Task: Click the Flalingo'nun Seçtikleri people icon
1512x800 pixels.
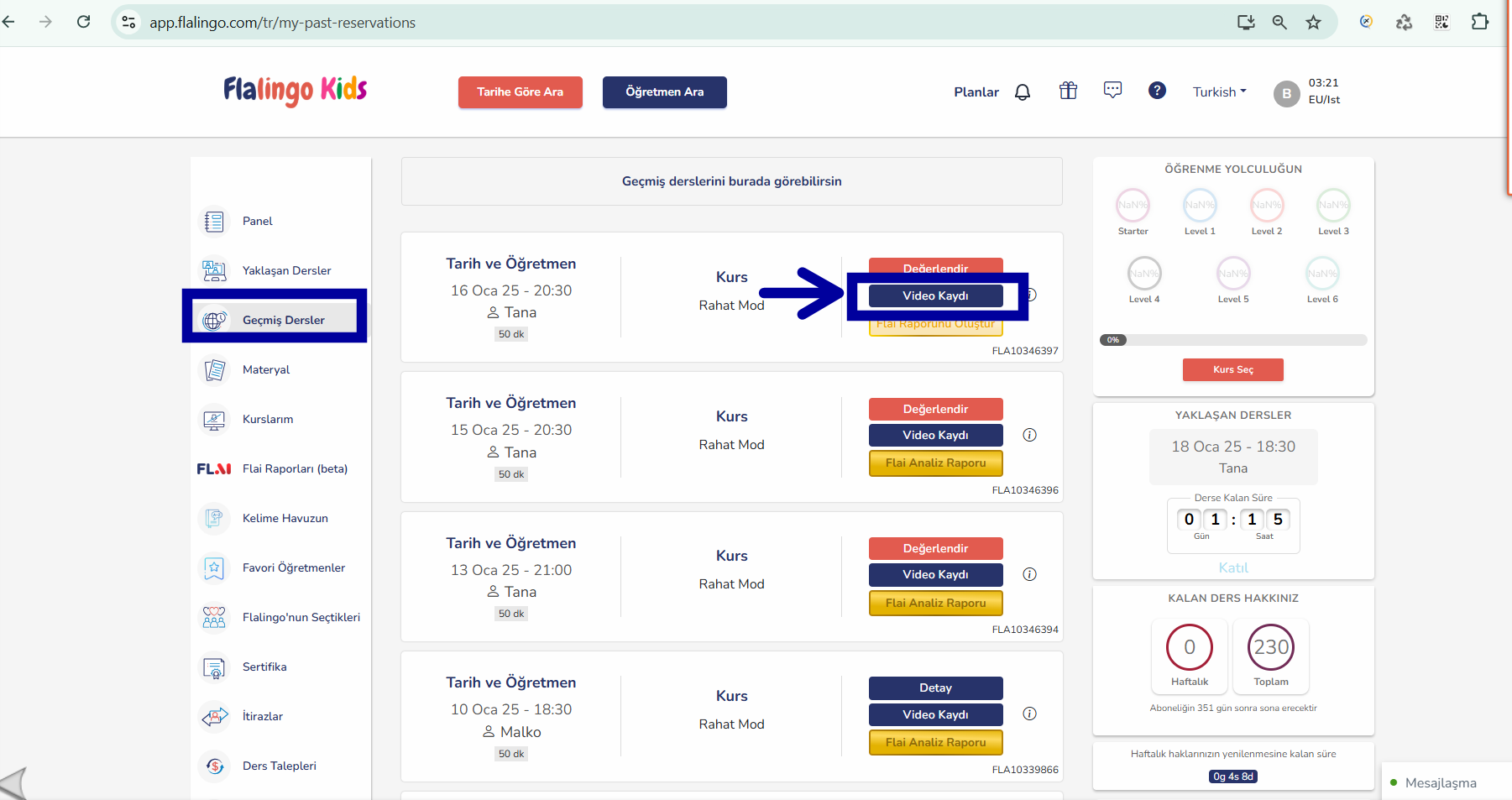Action: (214, 617)
